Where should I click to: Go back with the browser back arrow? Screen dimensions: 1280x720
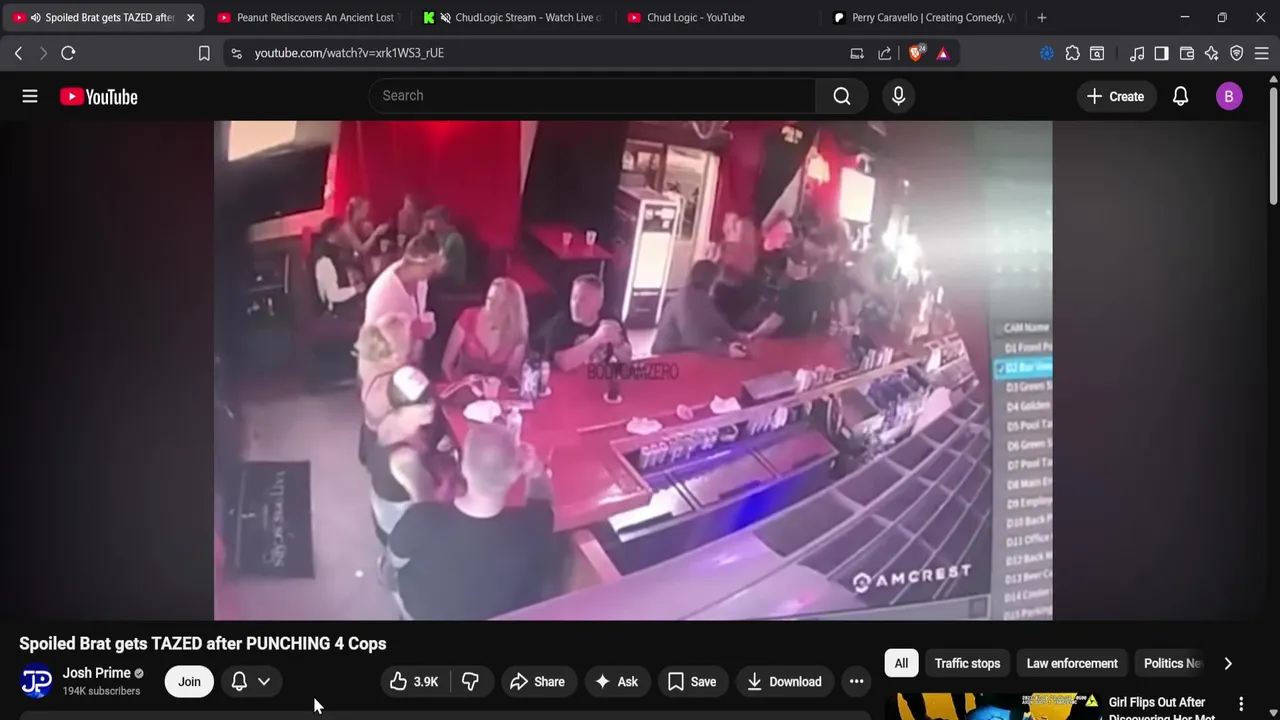click(18, 53)
